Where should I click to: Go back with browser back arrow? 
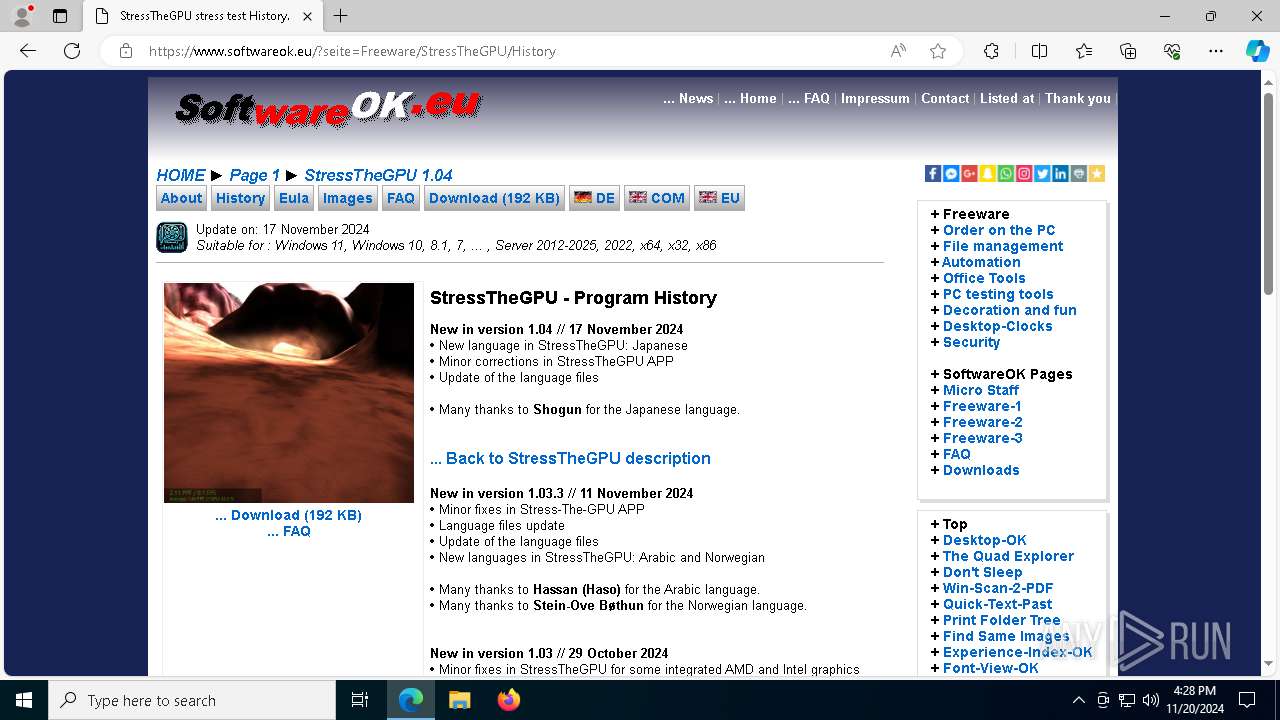28,51
